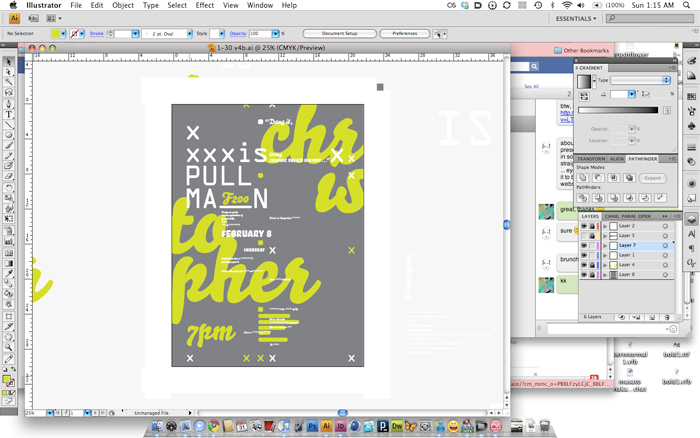Open the Window menu
Screen dimensions: 700x438
pyautogui.click(x=260, y=5)
